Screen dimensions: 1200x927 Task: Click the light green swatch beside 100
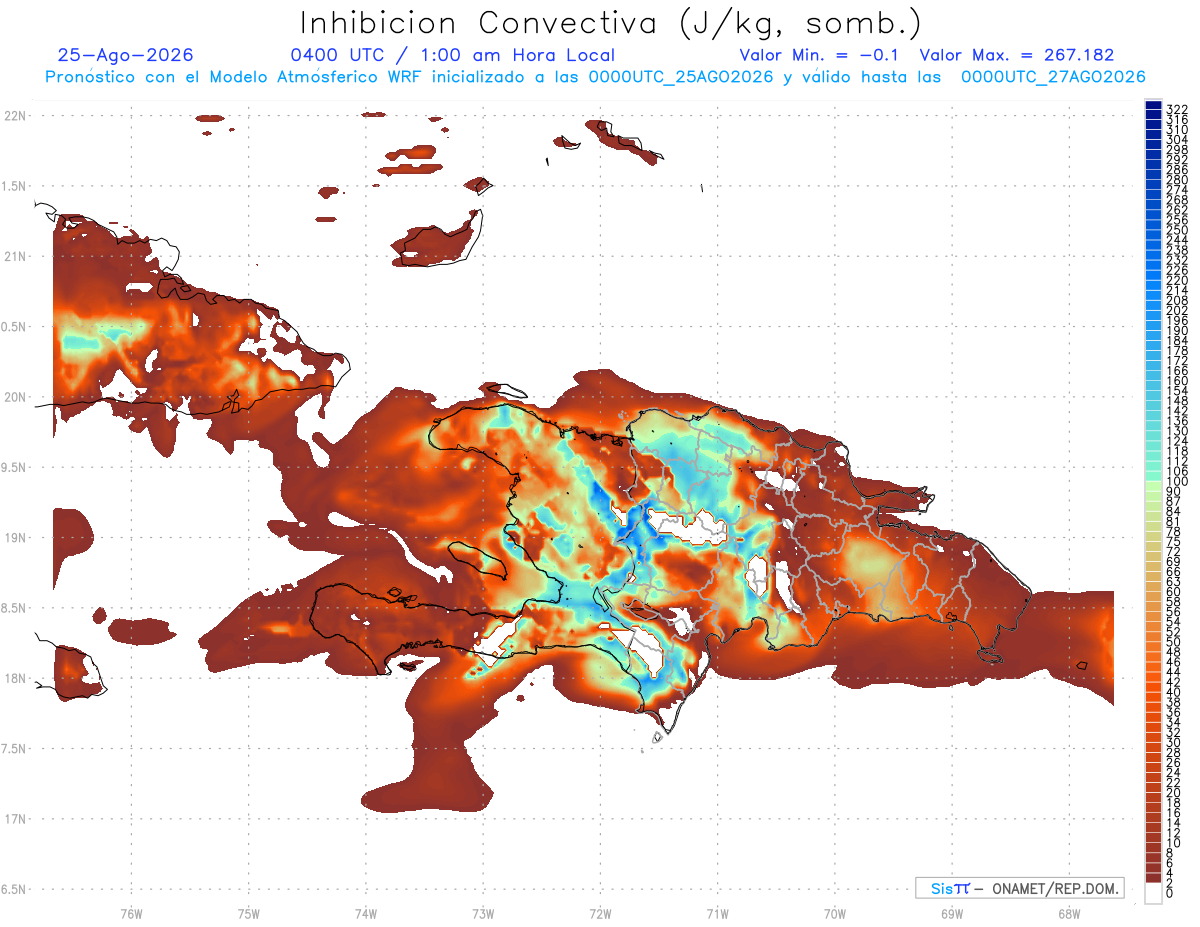pos(1153,486)
